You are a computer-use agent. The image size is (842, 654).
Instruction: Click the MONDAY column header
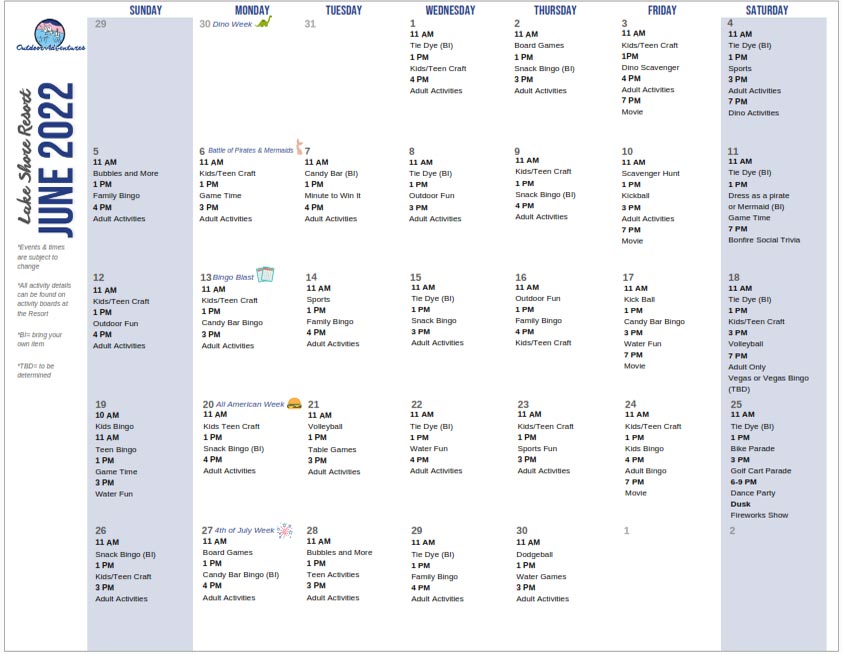pos(252,10)
